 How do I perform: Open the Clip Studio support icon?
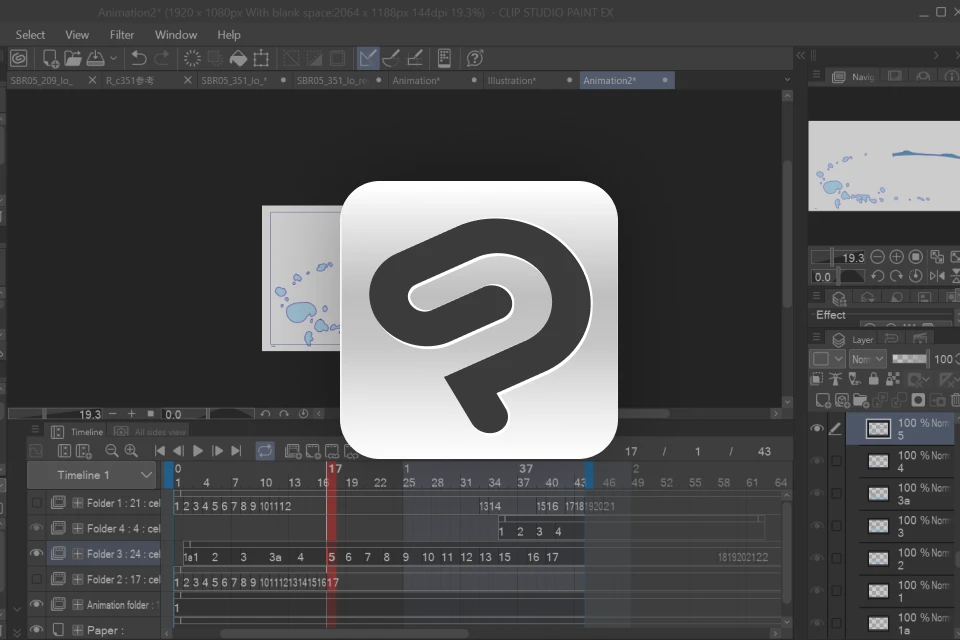(475, 58)
